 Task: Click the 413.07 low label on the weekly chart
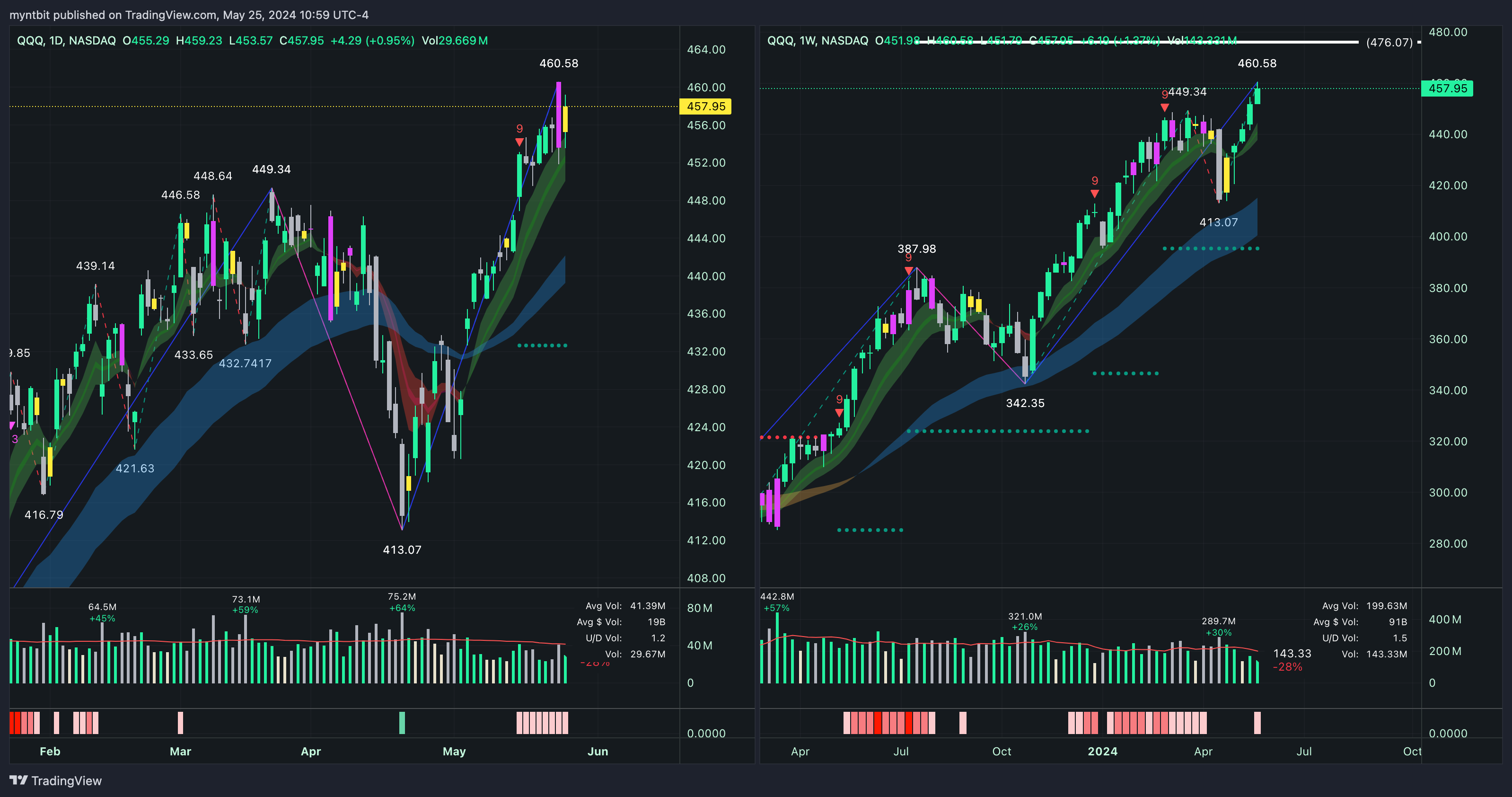coord(1219,222)
